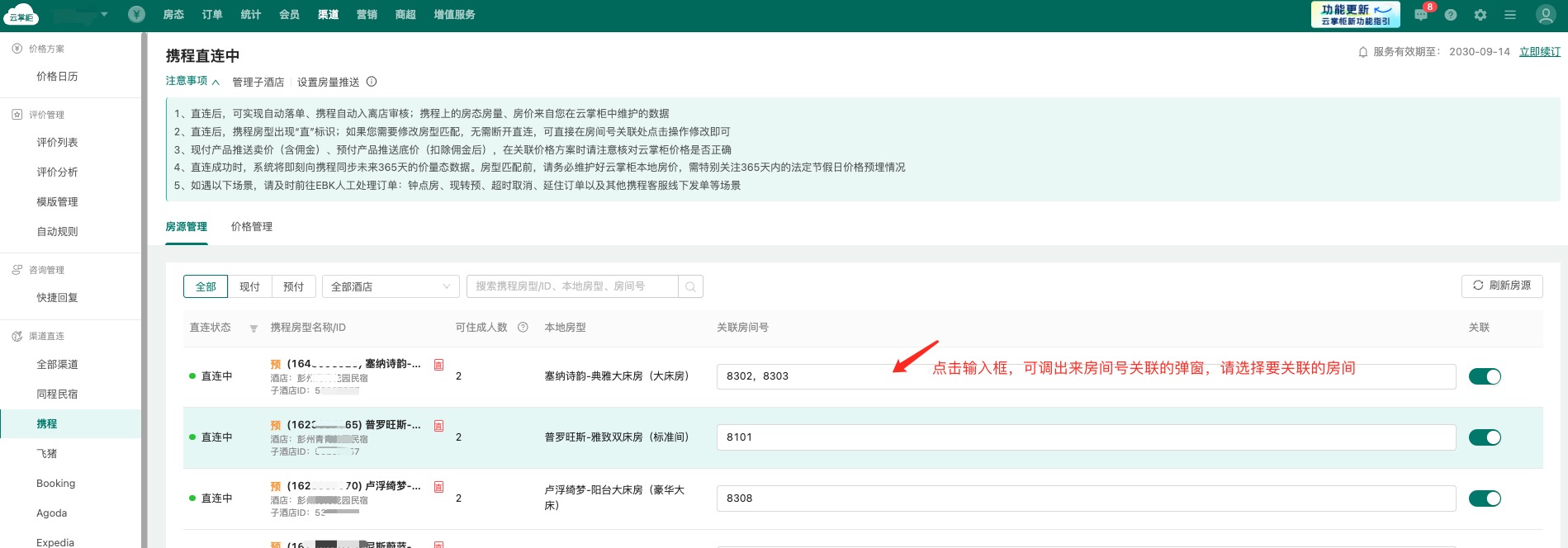
Task: Click the 云掌柜 cloud logo
Action: [x=22, y=15]
